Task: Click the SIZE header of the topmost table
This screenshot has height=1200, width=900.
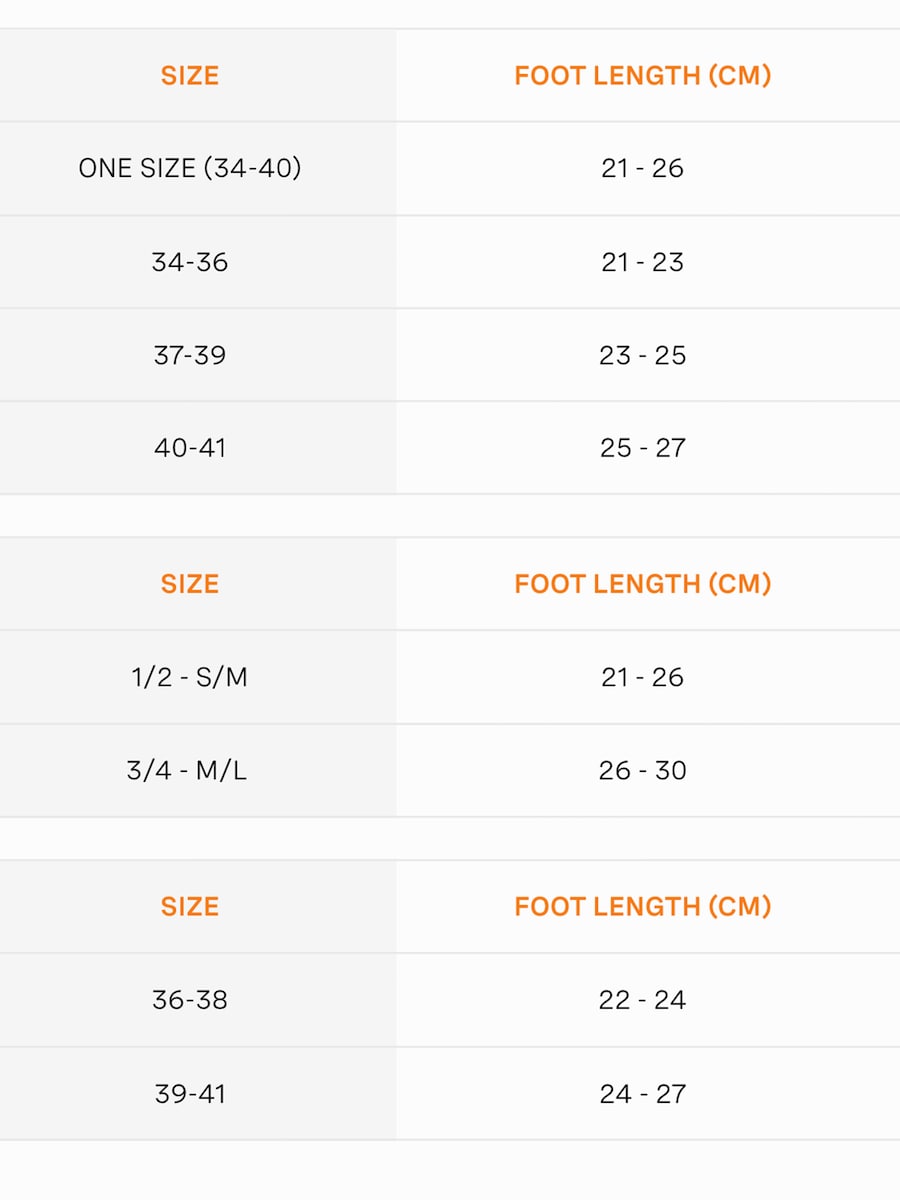Action: [x=190, y=76]
